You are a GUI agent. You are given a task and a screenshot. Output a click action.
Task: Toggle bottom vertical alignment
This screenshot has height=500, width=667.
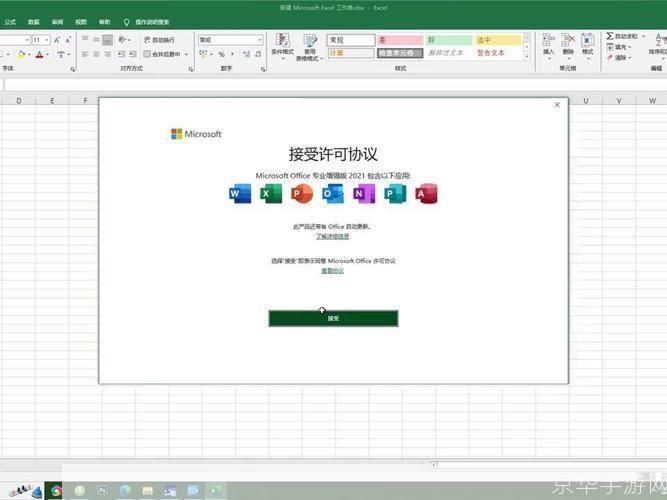pos(108,40)
